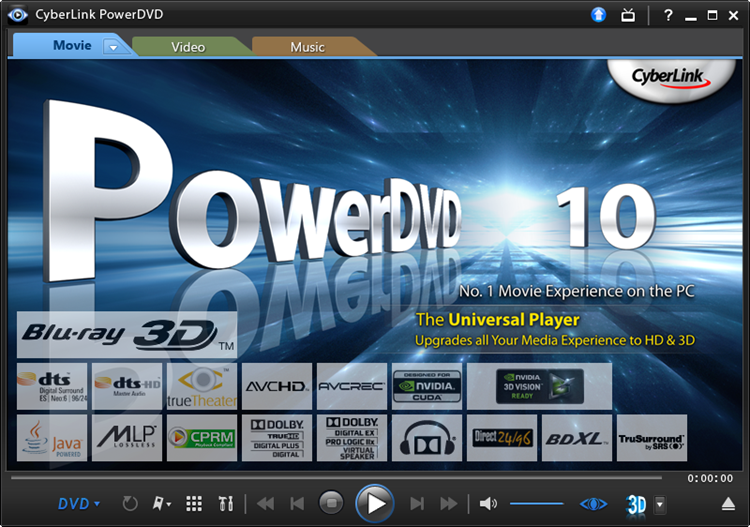
Task: Open the grid menu icon
Action: (194, 504)
